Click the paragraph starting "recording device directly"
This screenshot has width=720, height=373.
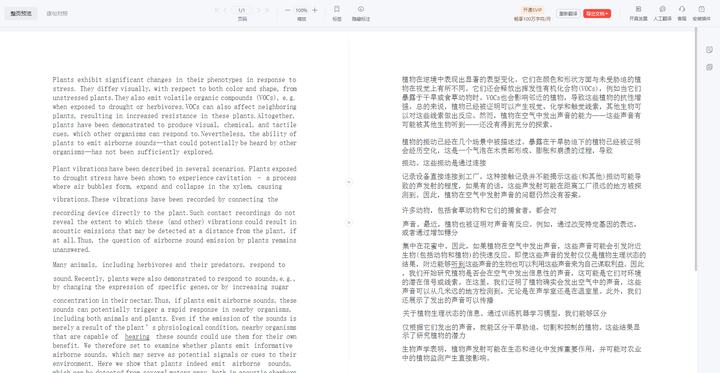(174, 231)
